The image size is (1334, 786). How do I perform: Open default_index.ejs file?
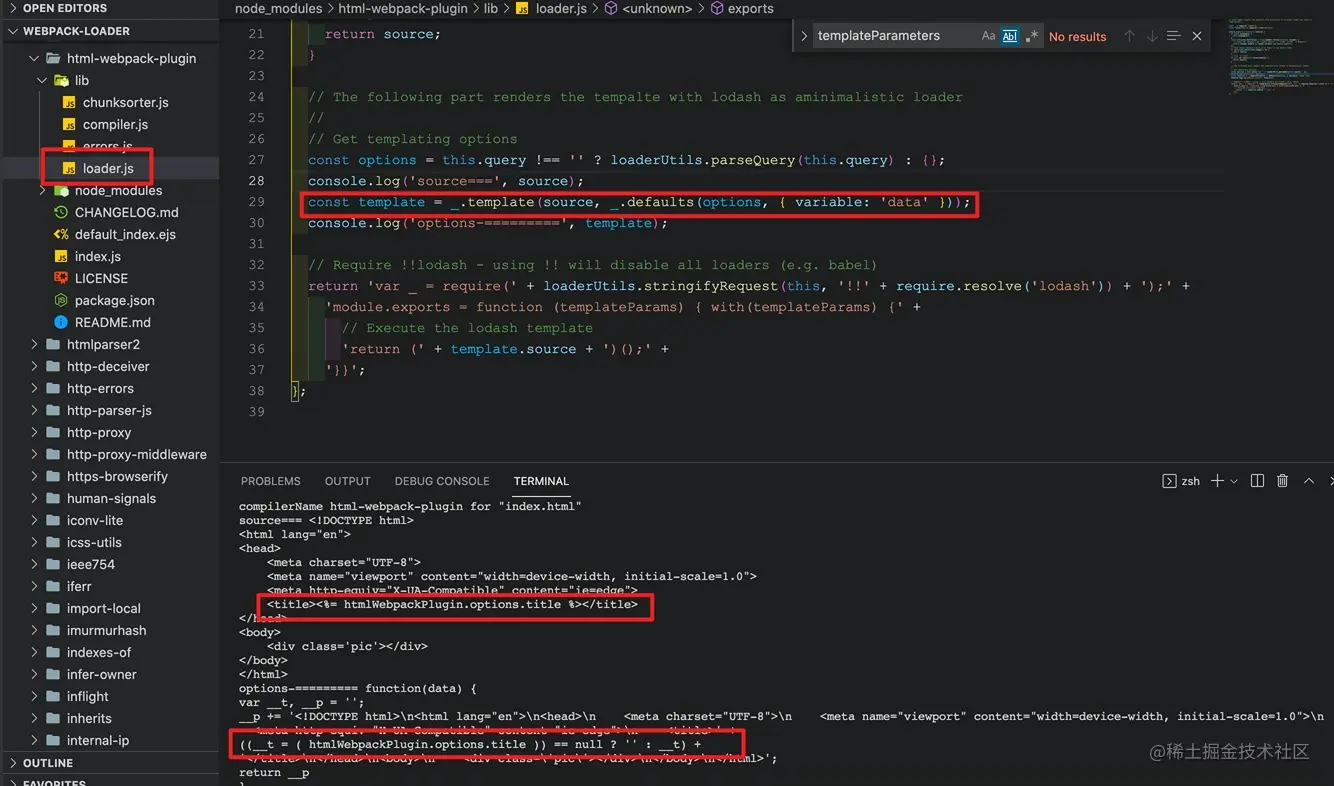point(125,234)
